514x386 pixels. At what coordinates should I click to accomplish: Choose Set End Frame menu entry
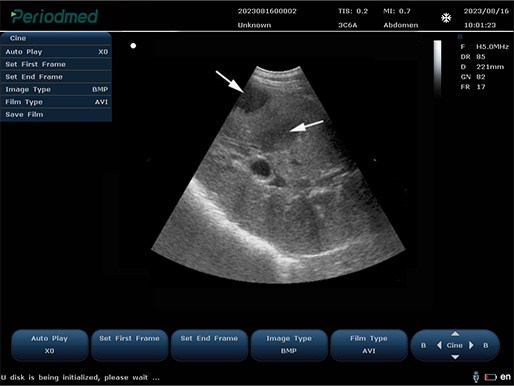tap(56, 77)
